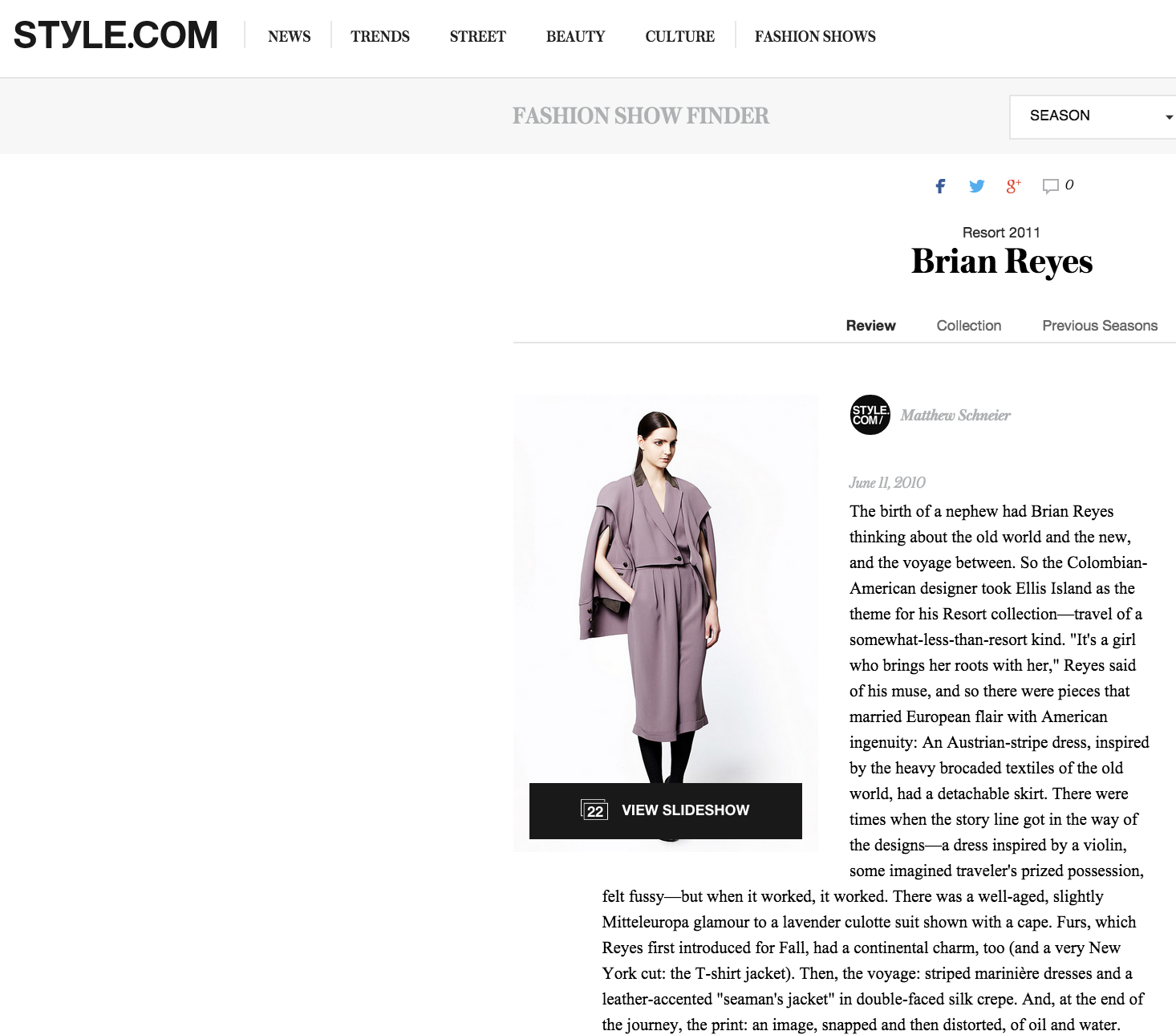Open the BEAUTY section
Image resolution: width=1176 pixels, height=1035 pixels.
click(x=575, y=36)
